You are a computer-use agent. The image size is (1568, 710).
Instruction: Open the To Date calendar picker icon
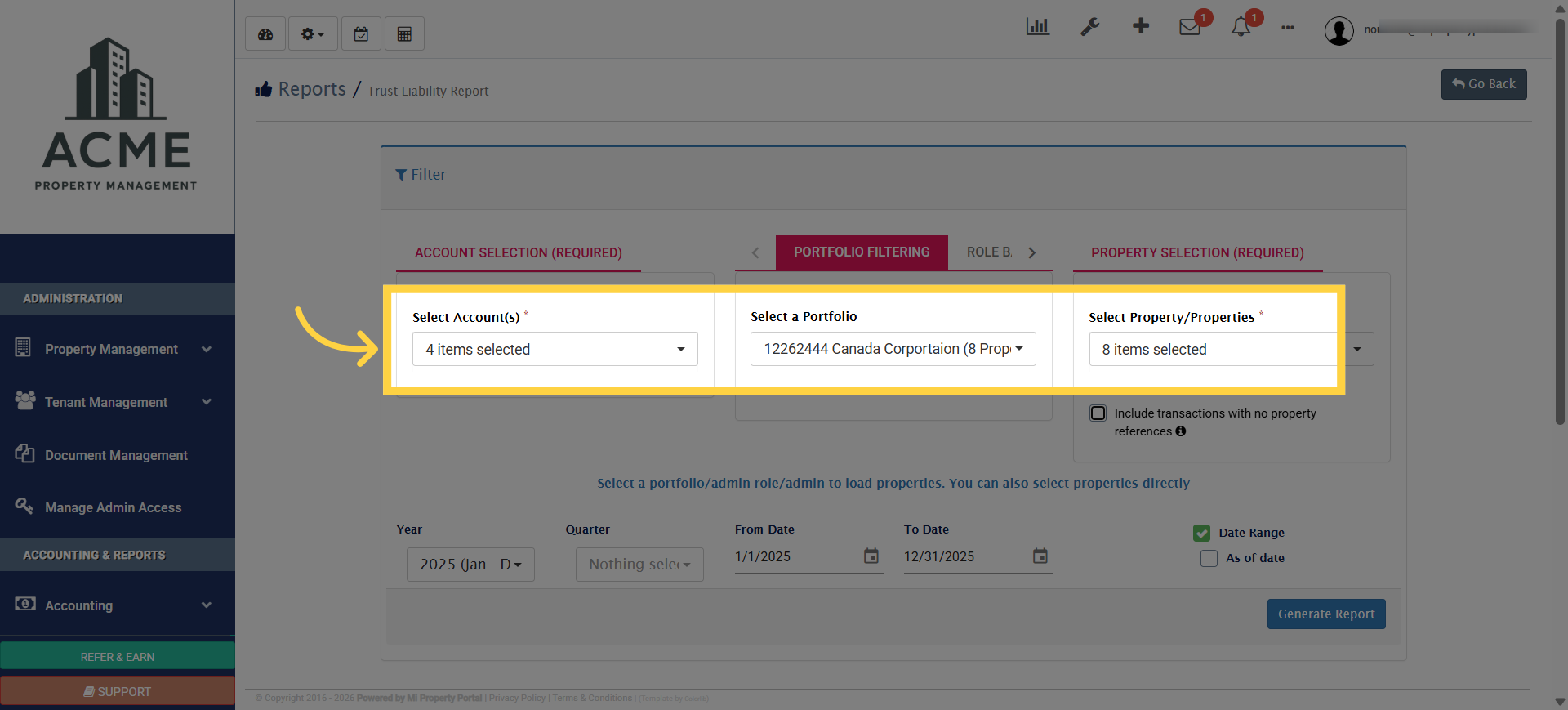pos(1040,556)
